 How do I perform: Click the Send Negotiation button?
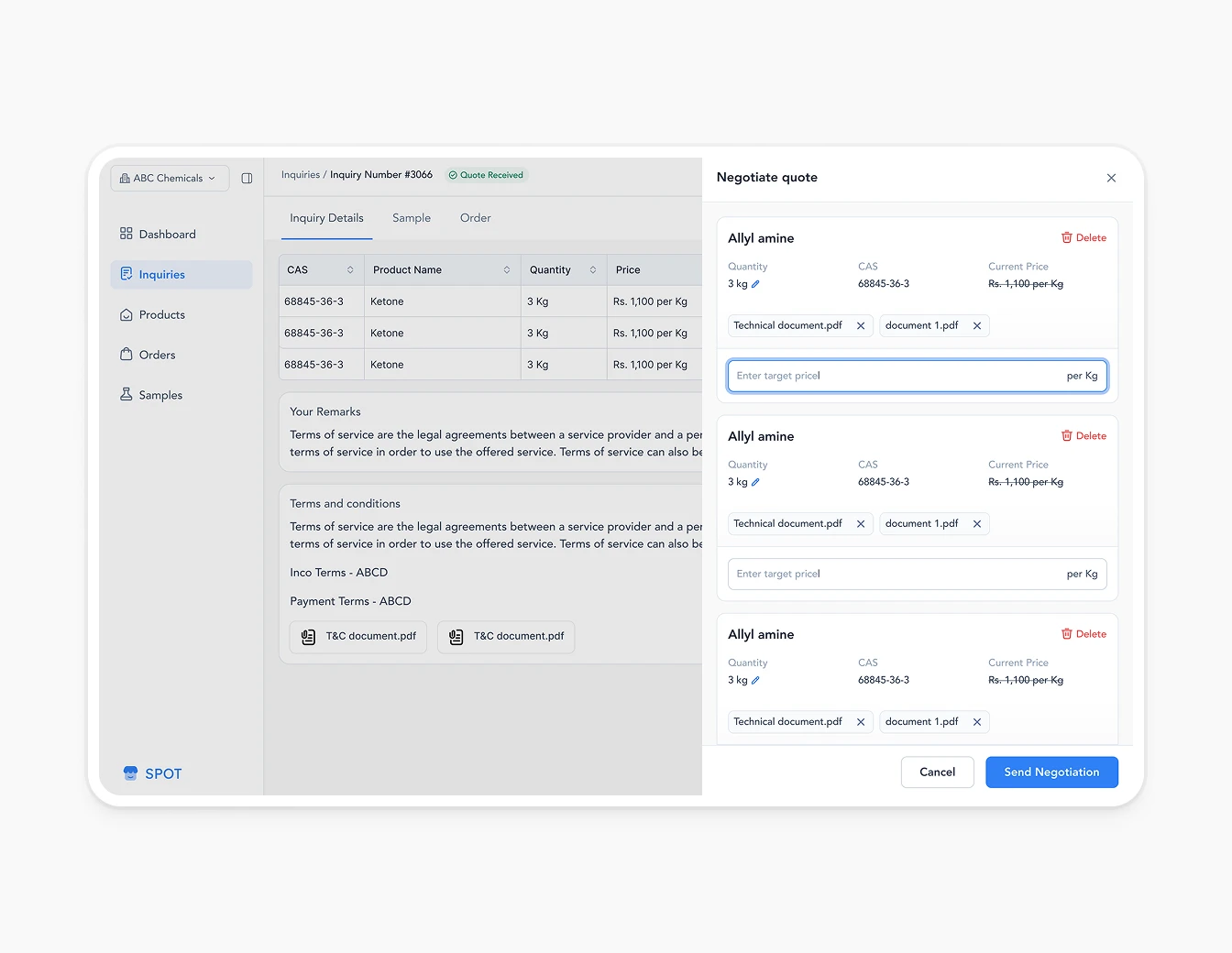[1051, 772]
